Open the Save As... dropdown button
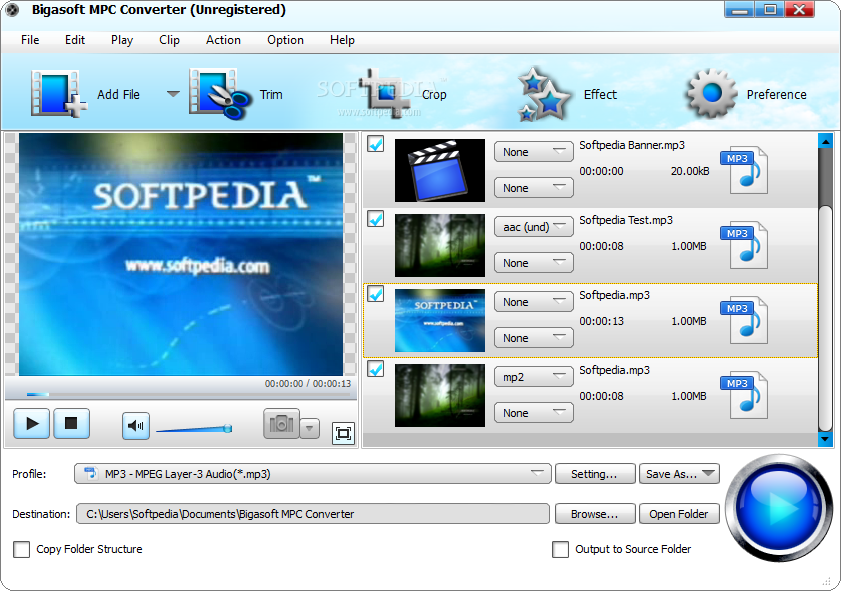Viewport: 841px width, 591px height. pos(679,474)
